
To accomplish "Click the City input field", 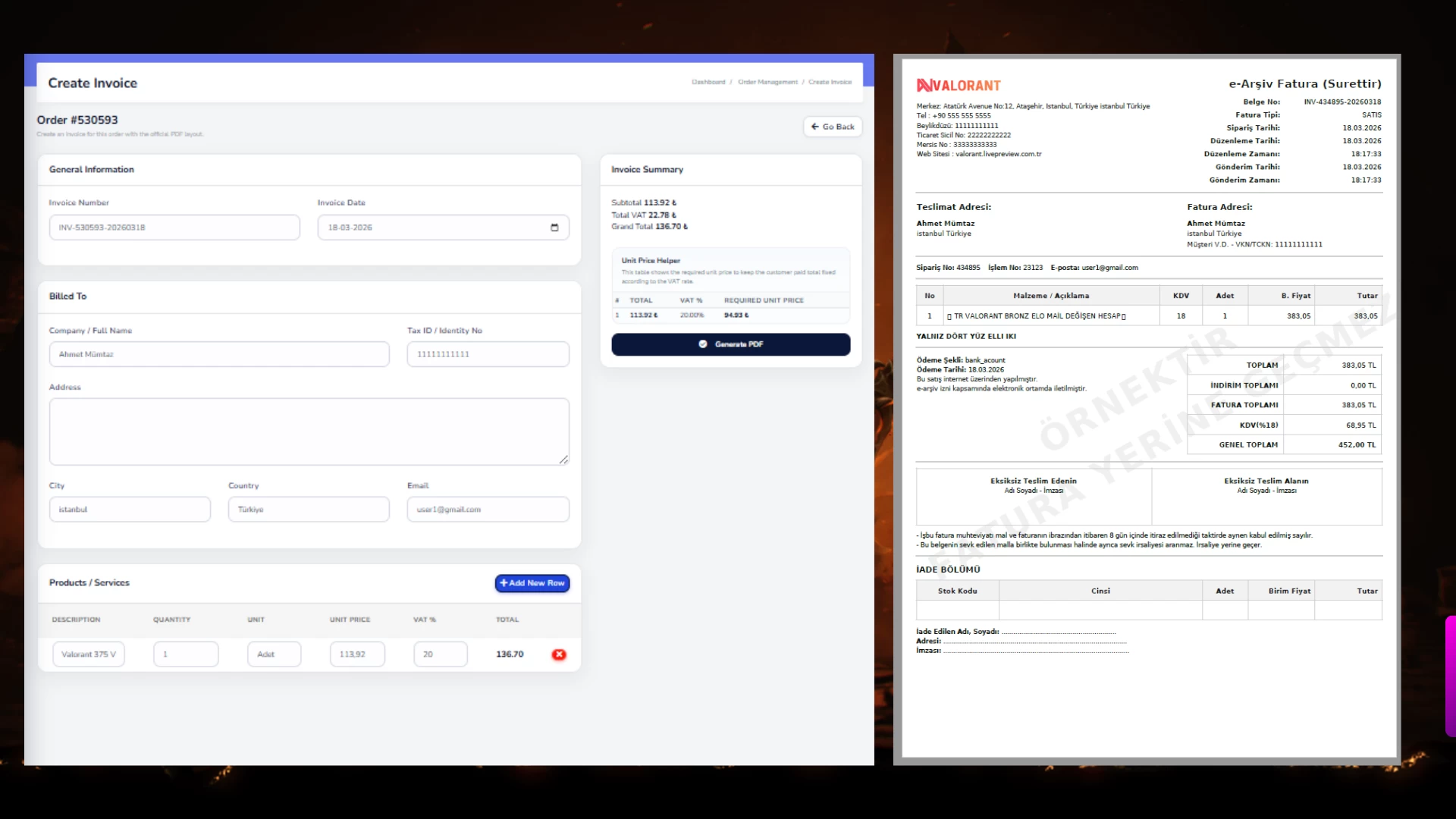I will click(x=130, y=510).
